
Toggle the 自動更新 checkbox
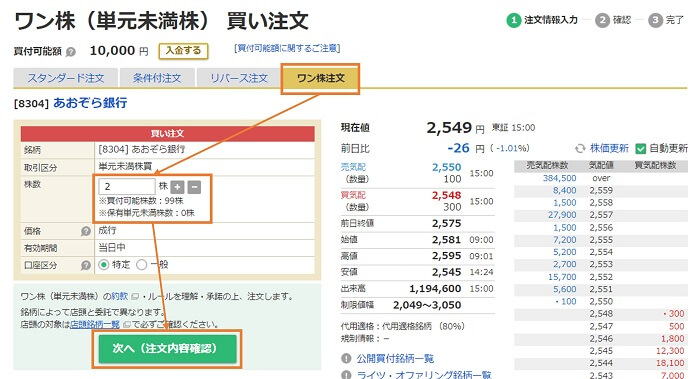[x=641, y=149]
